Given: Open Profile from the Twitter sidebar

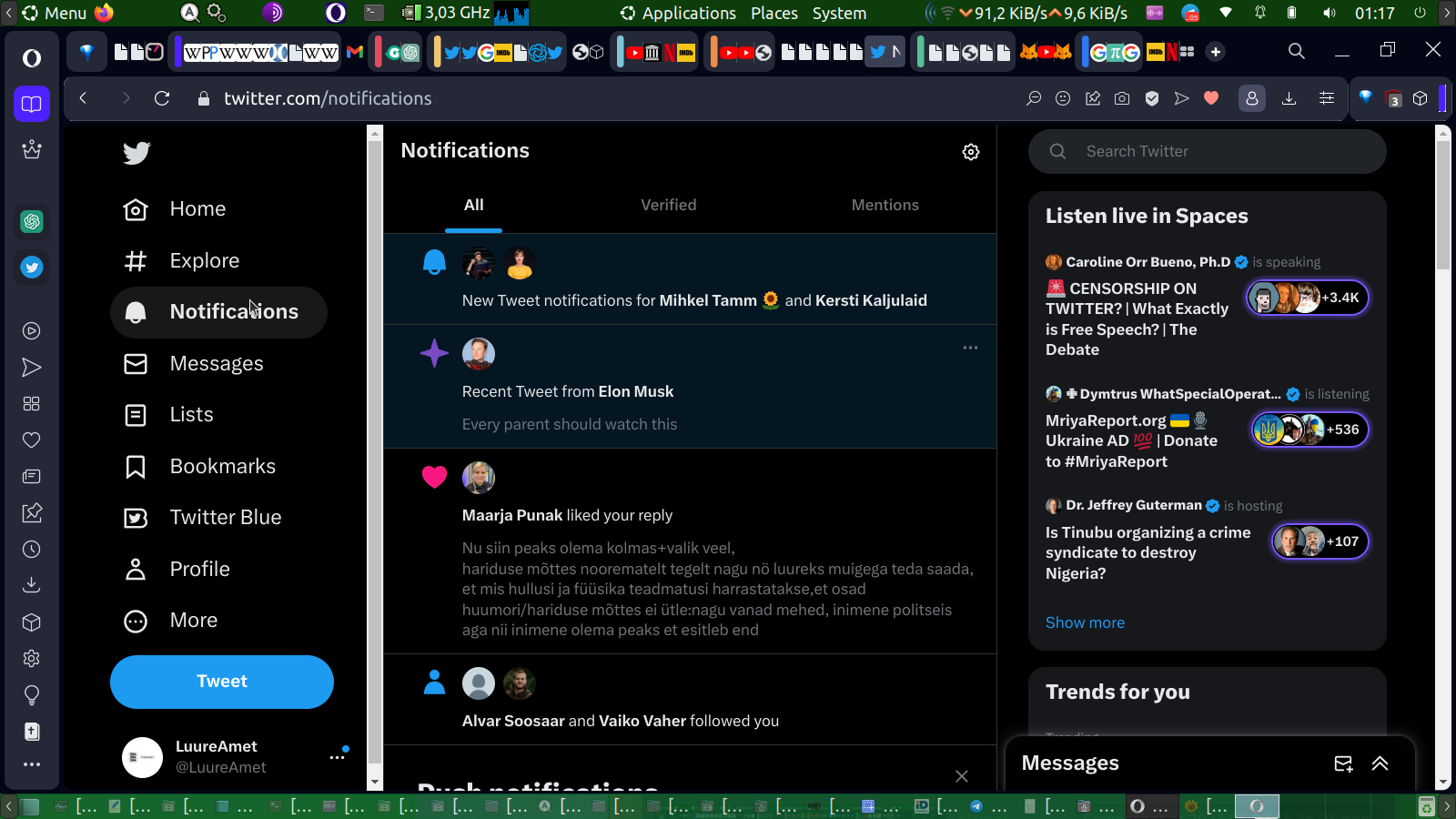Looking at the screenshot, I should click(x=177, y=570).
